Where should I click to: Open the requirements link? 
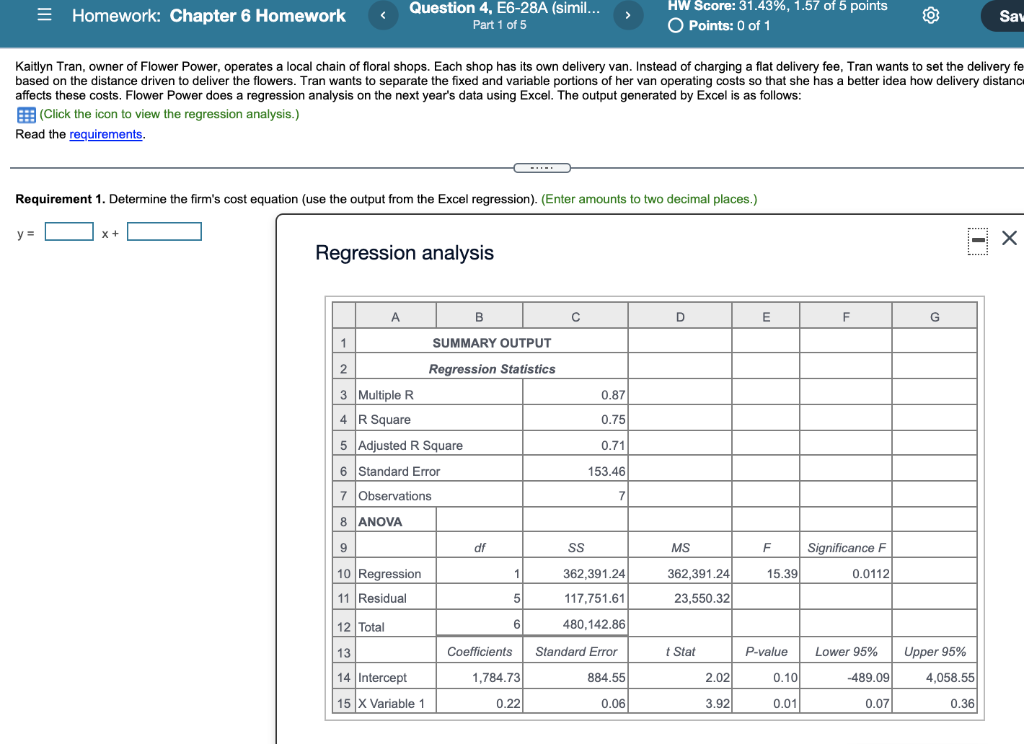coord(106,133)
